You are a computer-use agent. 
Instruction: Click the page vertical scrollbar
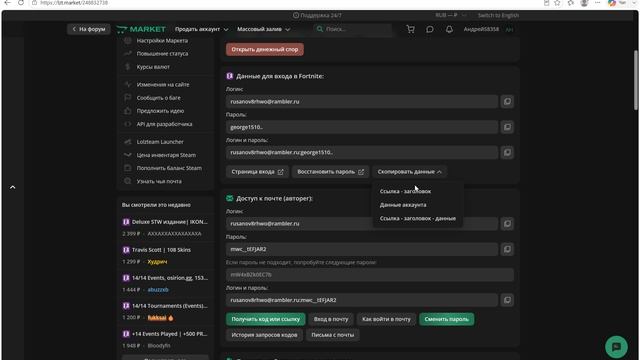636,80
